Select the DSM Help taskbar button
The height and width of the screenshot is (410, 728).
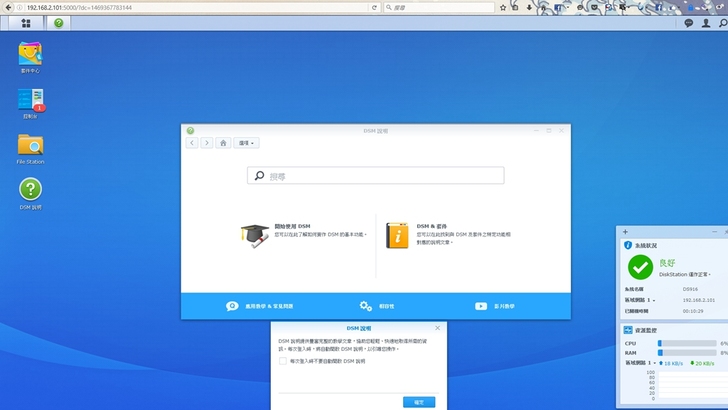[x=58, y=23]
